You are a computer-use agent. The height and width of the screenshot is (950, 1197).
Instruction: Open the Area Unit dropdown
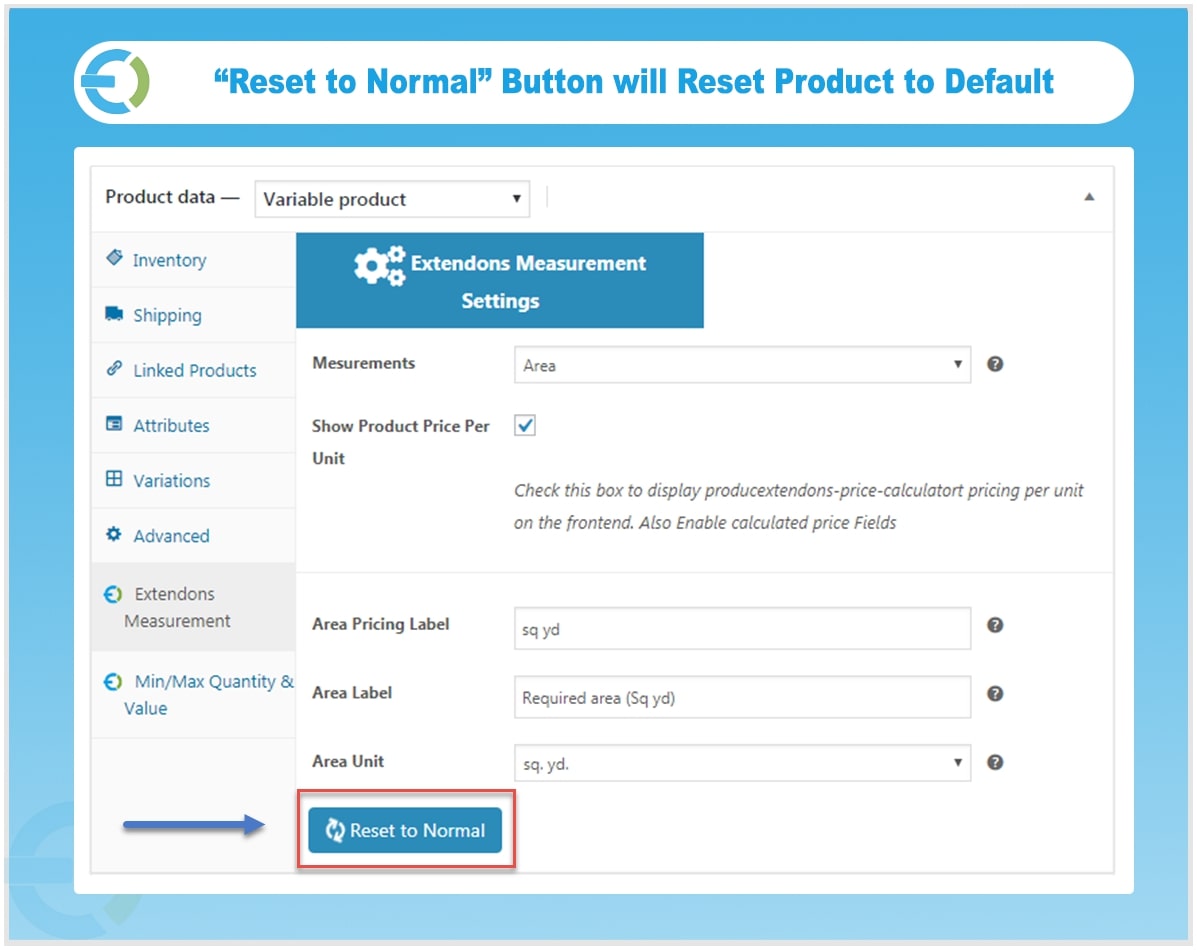point(740,762)
